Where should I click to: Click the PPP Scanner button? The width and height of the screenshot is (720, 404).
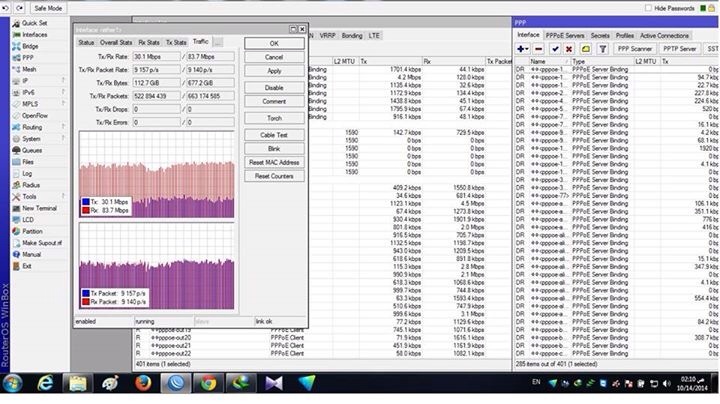[634, 49]
